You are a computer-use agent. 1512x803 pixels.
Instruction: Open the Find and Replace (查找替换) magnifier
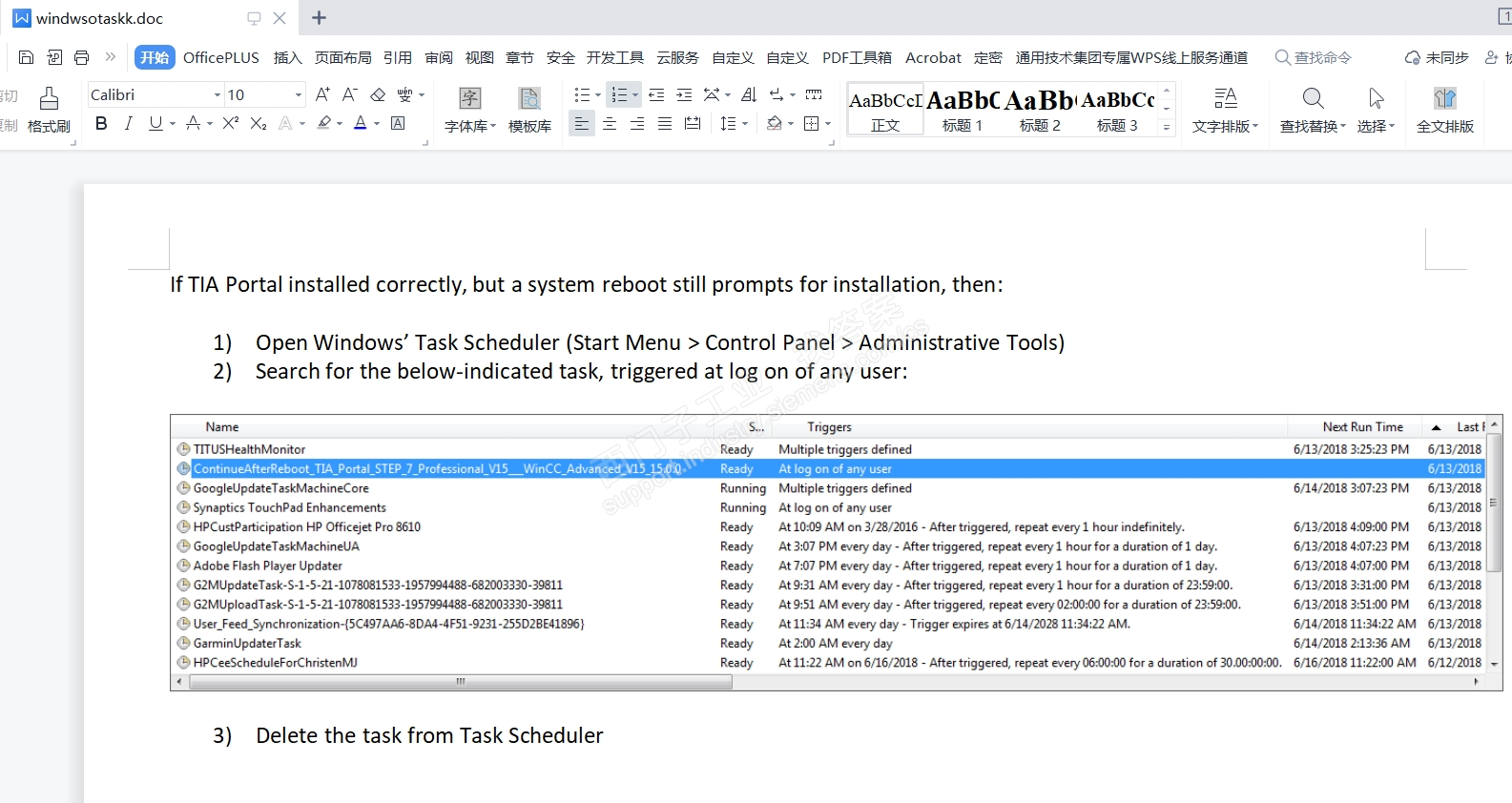[1313, 98]
